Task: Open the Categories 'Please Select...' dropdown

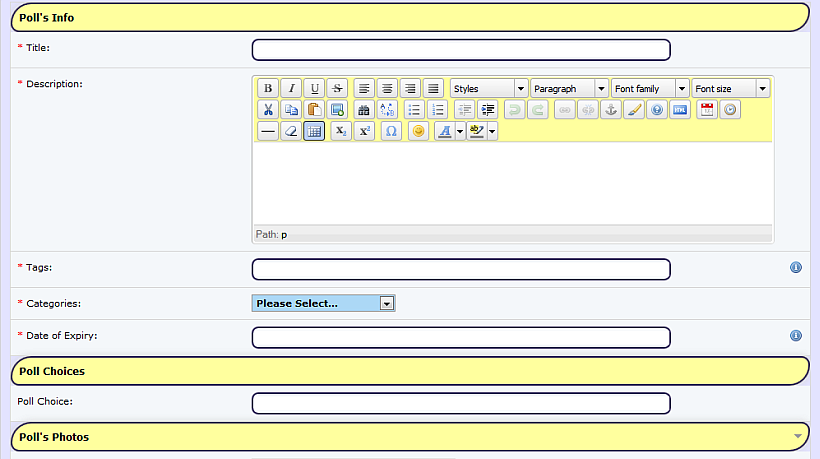Action: (x=323, y=303)
